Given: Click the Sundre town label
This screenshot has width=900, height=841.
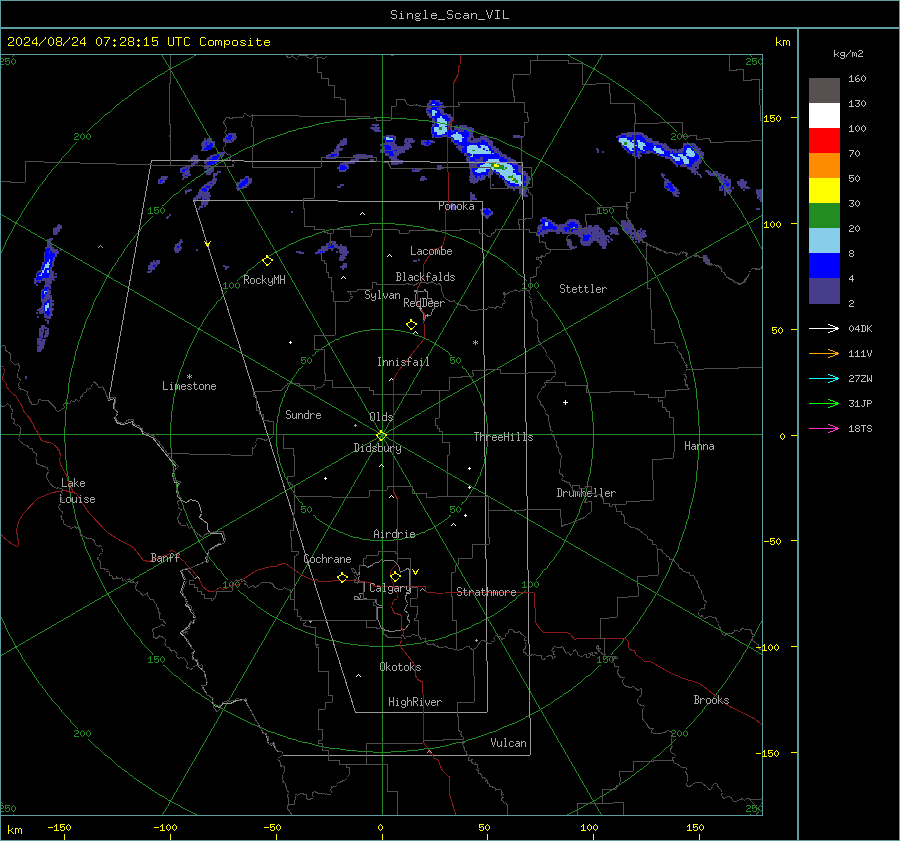Looking at the screenshot, I should click(x=303, y=414).
